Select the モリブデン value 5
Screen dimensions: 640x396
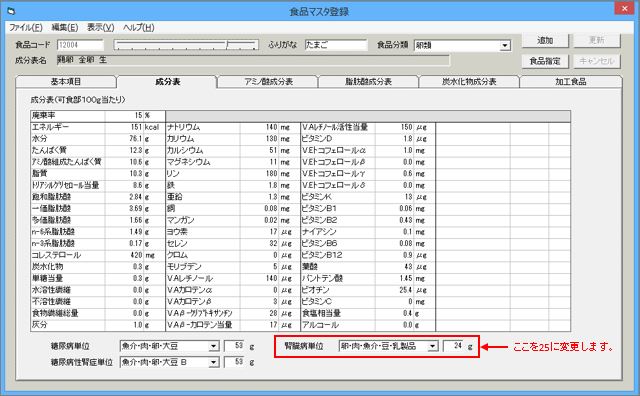click(259, 267)
